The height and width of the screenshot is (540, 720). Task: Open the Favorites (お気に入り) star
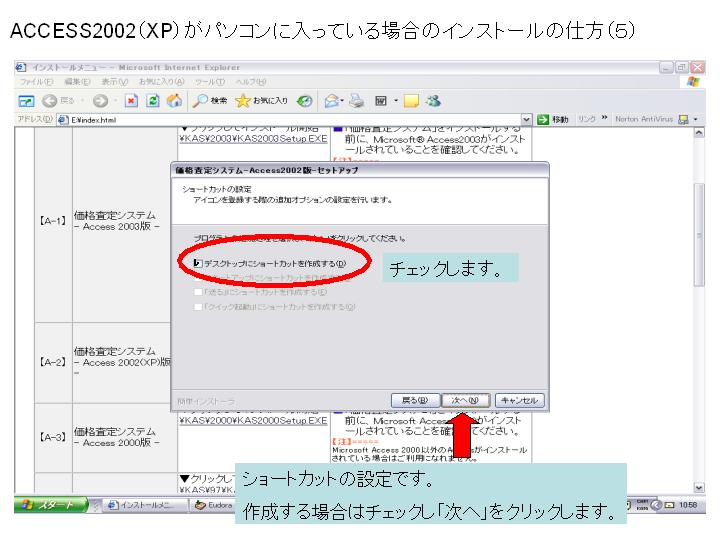pyautogui.click(x=261, y=101)
